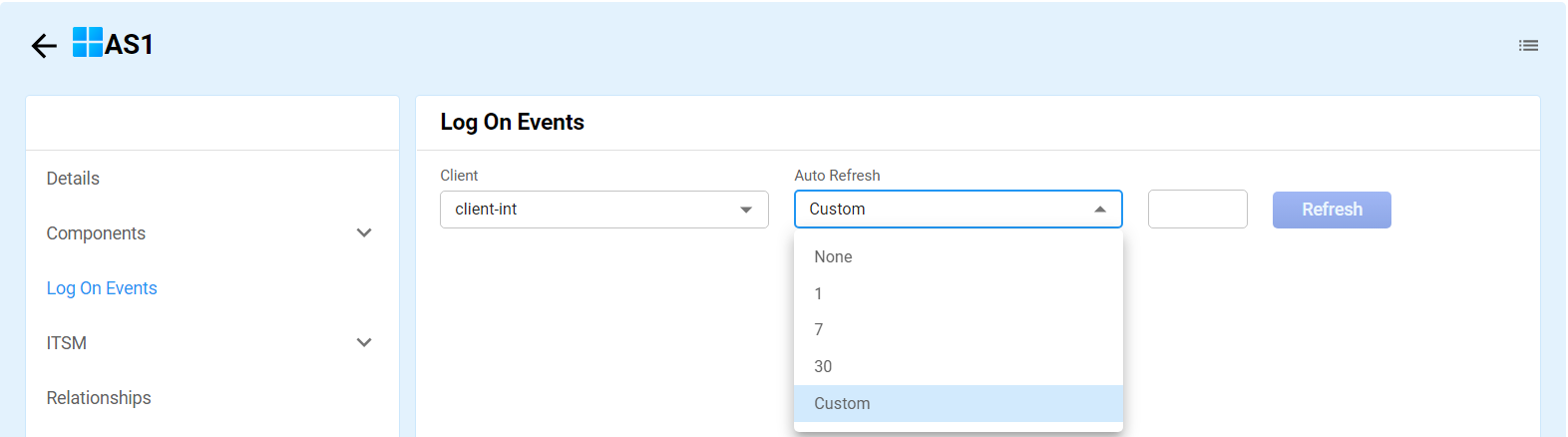Expand the Components section chevron

[x=364, y=233]
